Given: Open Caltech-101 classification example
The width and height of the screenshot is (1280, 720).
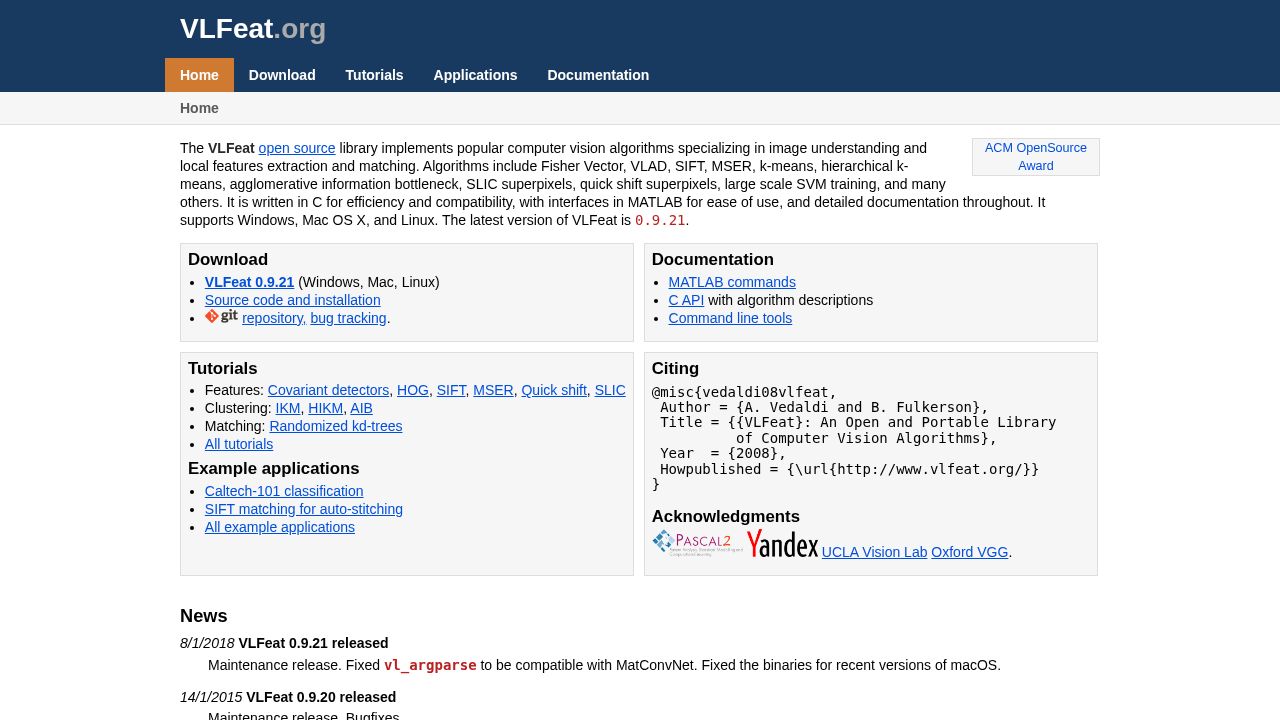Looking at the screenshot, I should coord(284,491).
